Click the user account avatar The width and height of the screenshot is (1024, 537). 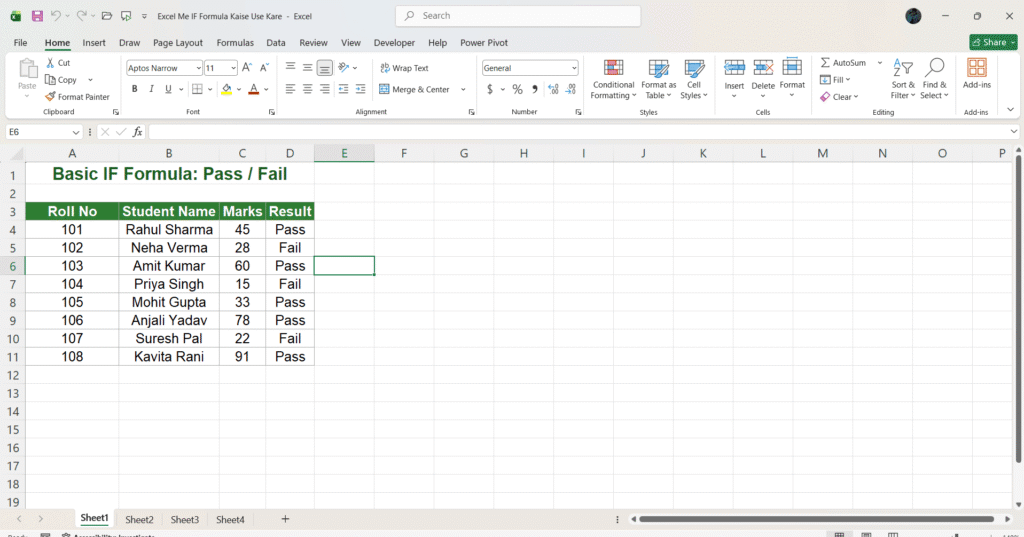pos(914,16)
